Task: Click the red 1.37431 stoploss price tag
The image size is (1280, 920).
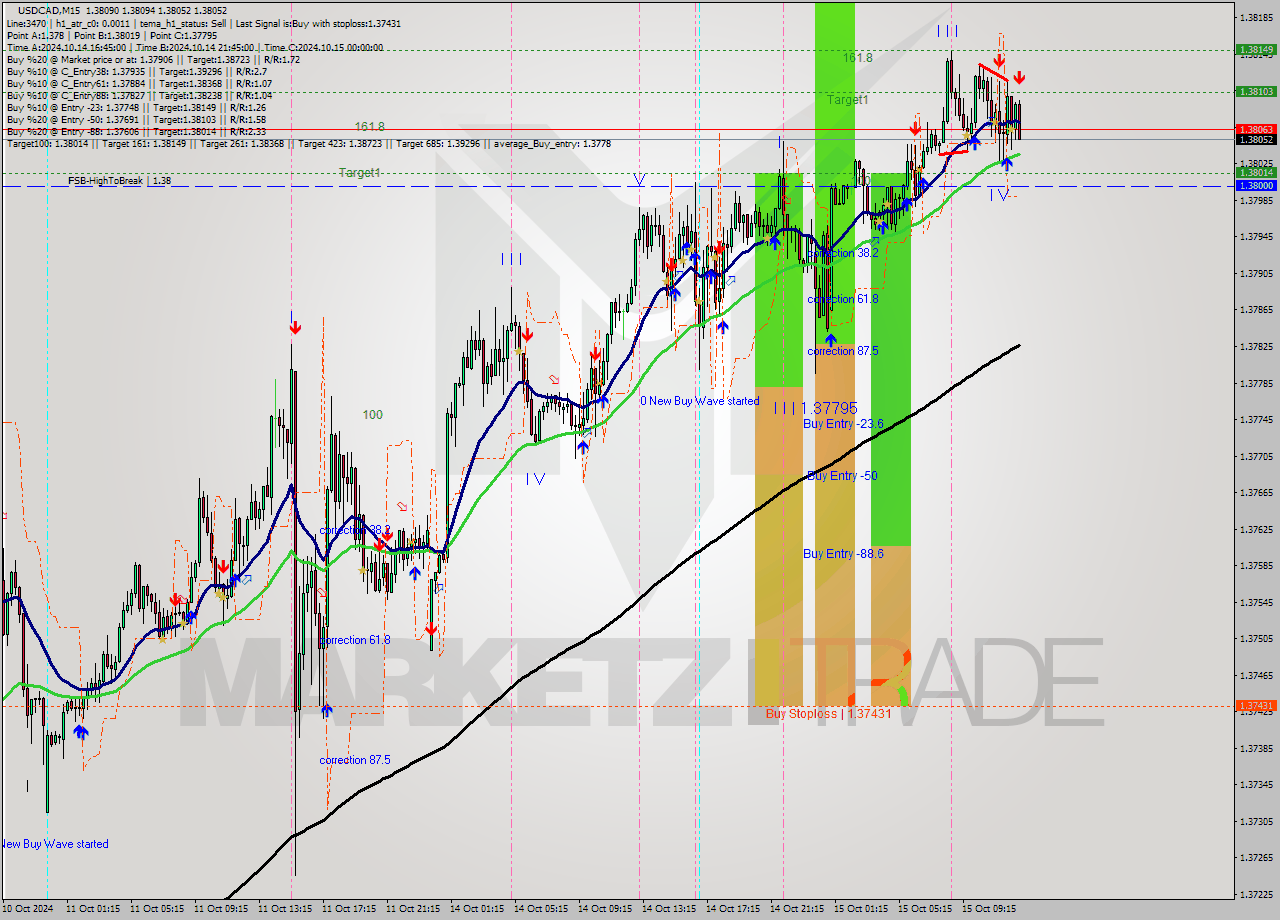Action: point(1255,705)
